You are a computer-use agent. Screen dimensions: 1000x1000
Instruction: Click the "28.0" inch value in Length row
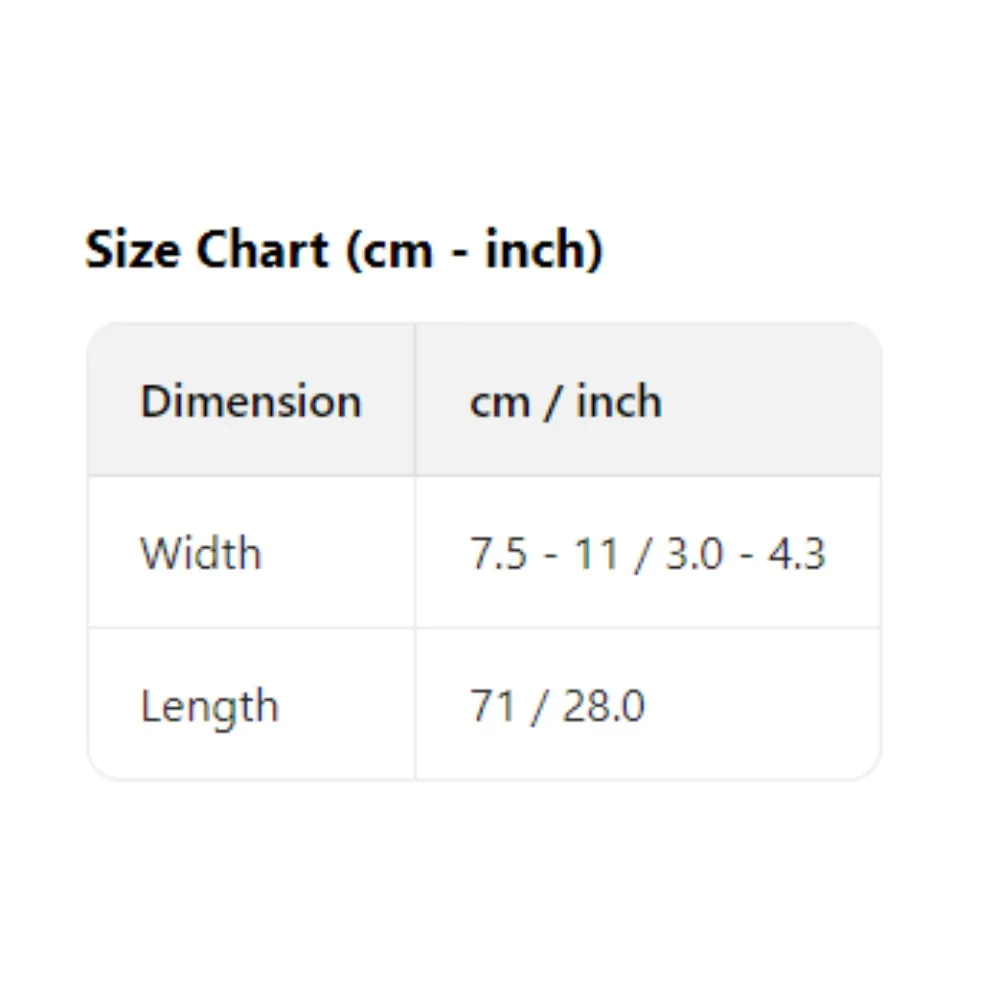pyautogui.click(x=603, y=707)
